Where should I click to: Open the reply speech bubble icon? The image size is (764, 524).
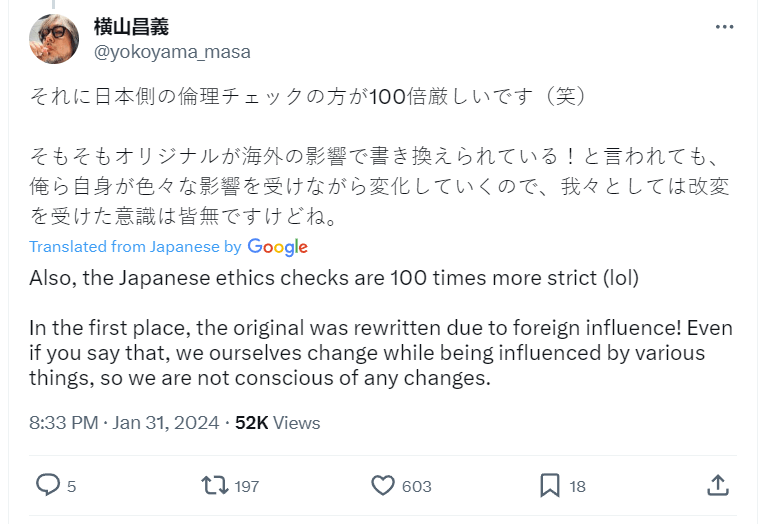(x=47, y=485)
